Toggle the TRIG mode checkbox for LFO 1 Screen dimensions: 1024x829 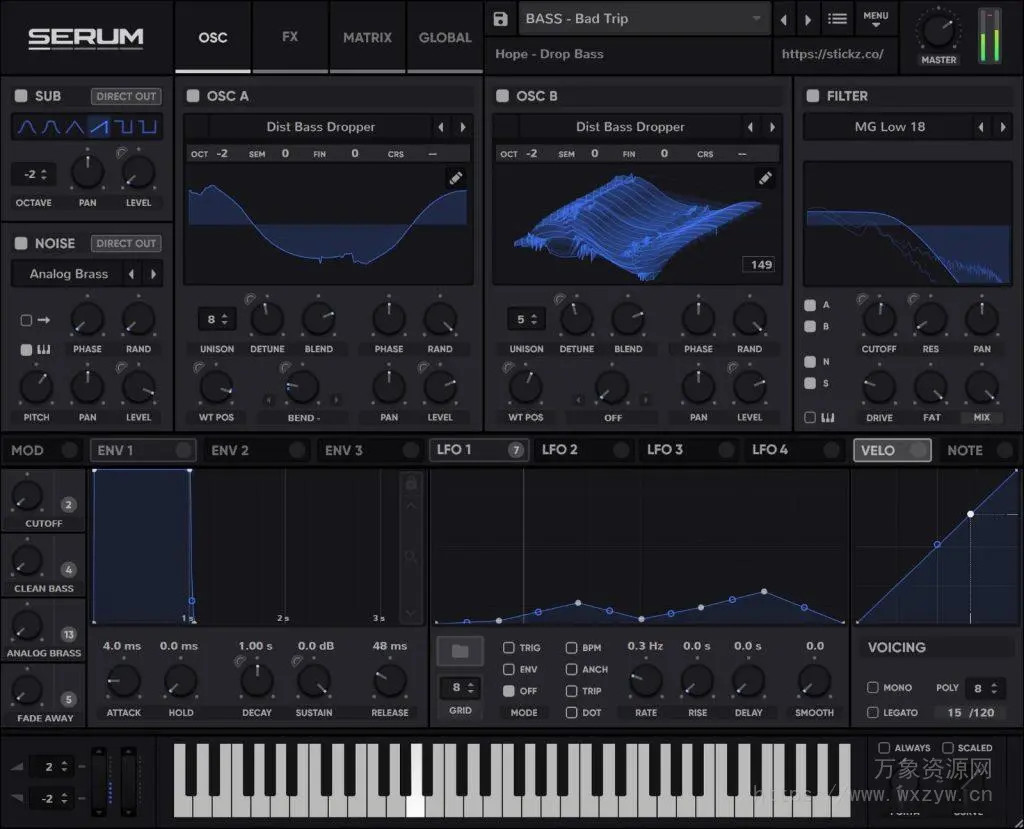(508, 647)
